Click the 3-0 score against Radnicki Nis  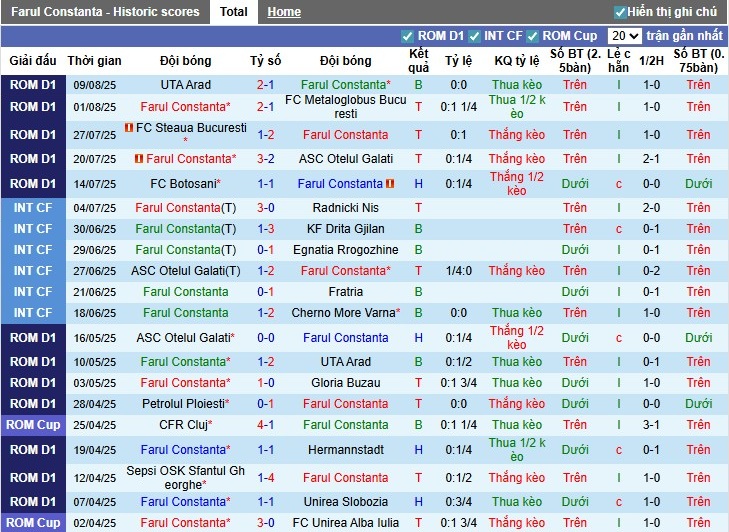(x=265, y=208)
